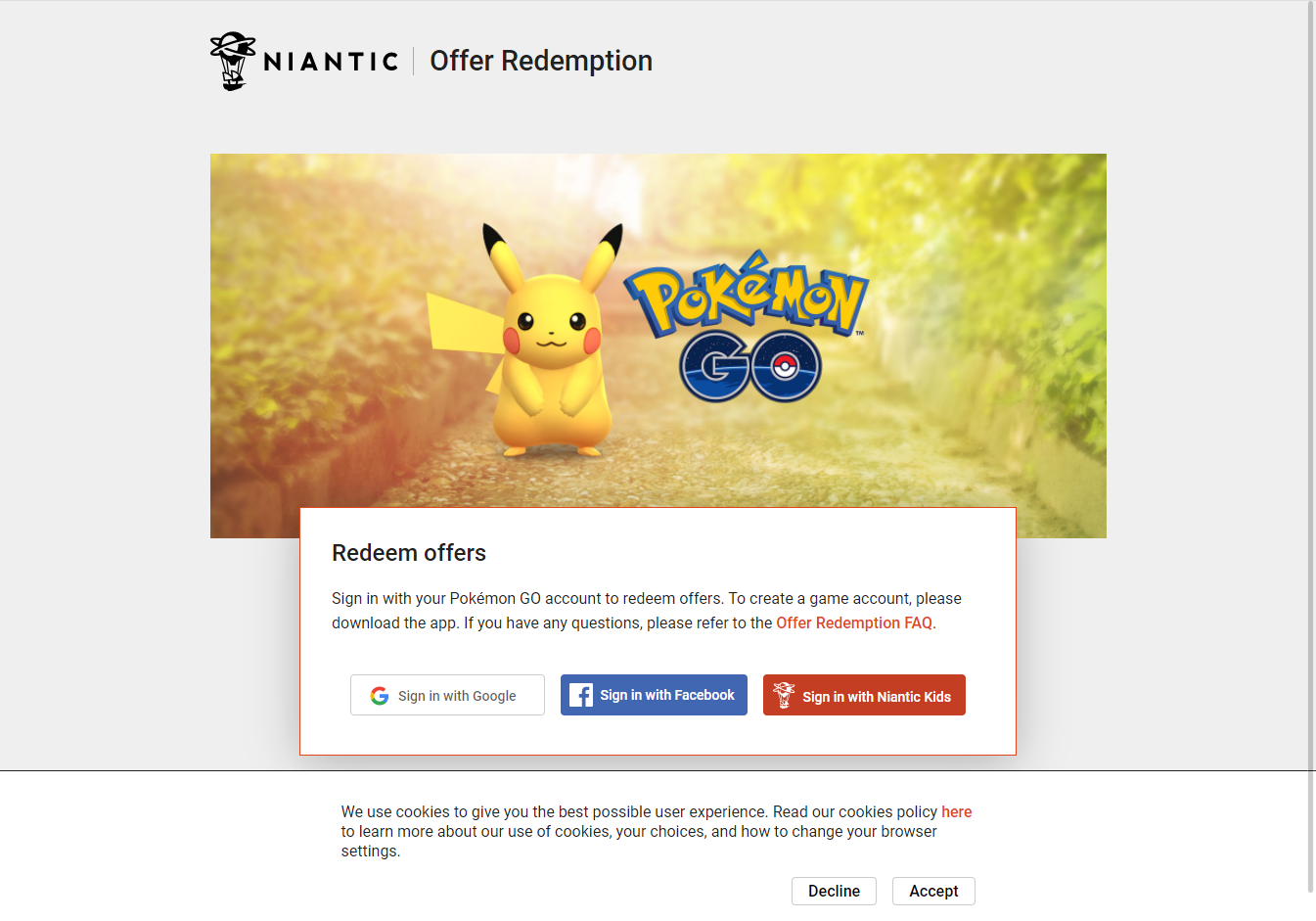Open cookies policy 'here' link

956,811
